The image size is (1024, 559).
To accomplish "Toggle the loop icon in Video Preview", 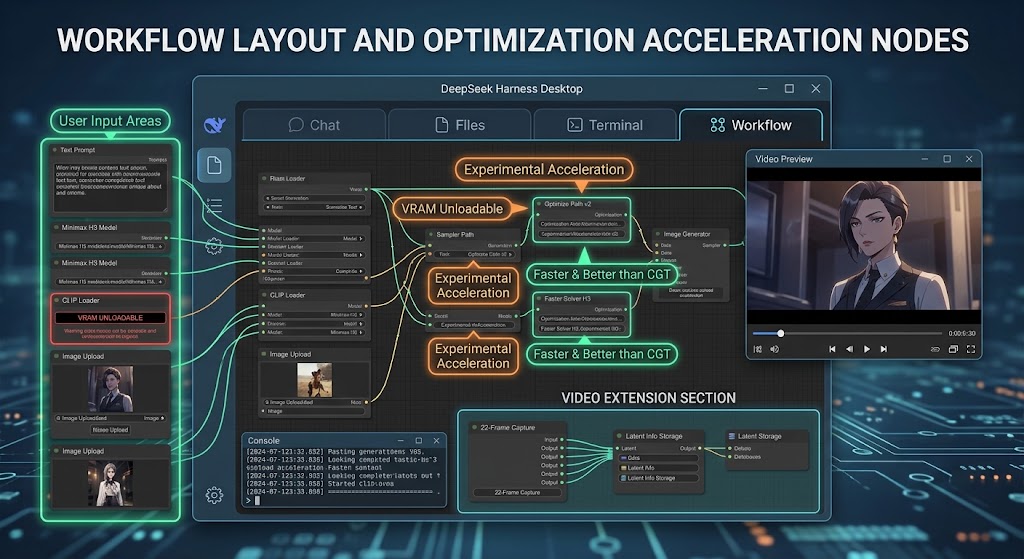I will pyautogui.click(x=935, y=349).
